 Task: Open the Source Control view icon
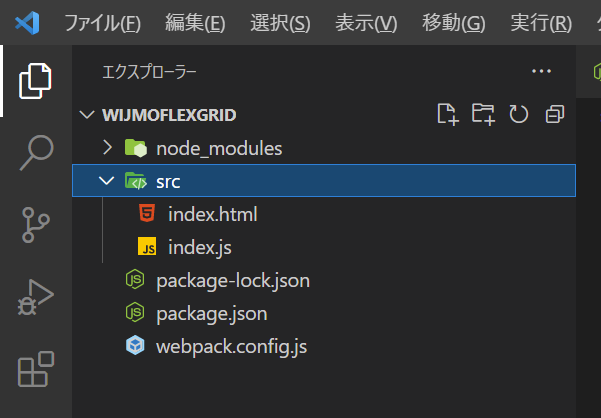(x=36, y=225)
